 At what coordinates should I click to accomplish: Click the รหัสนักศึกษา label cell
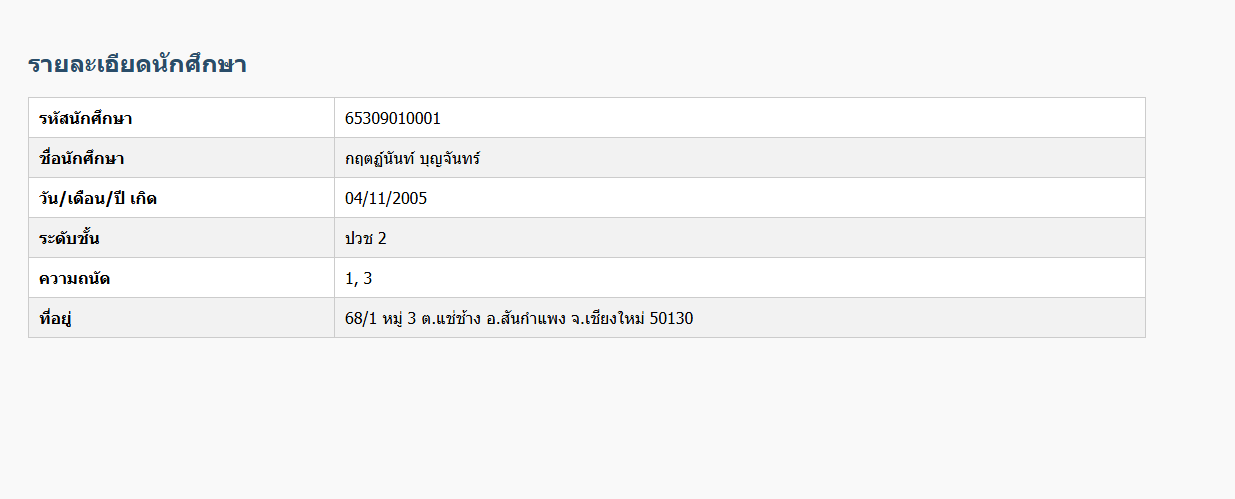click(182, 118)
